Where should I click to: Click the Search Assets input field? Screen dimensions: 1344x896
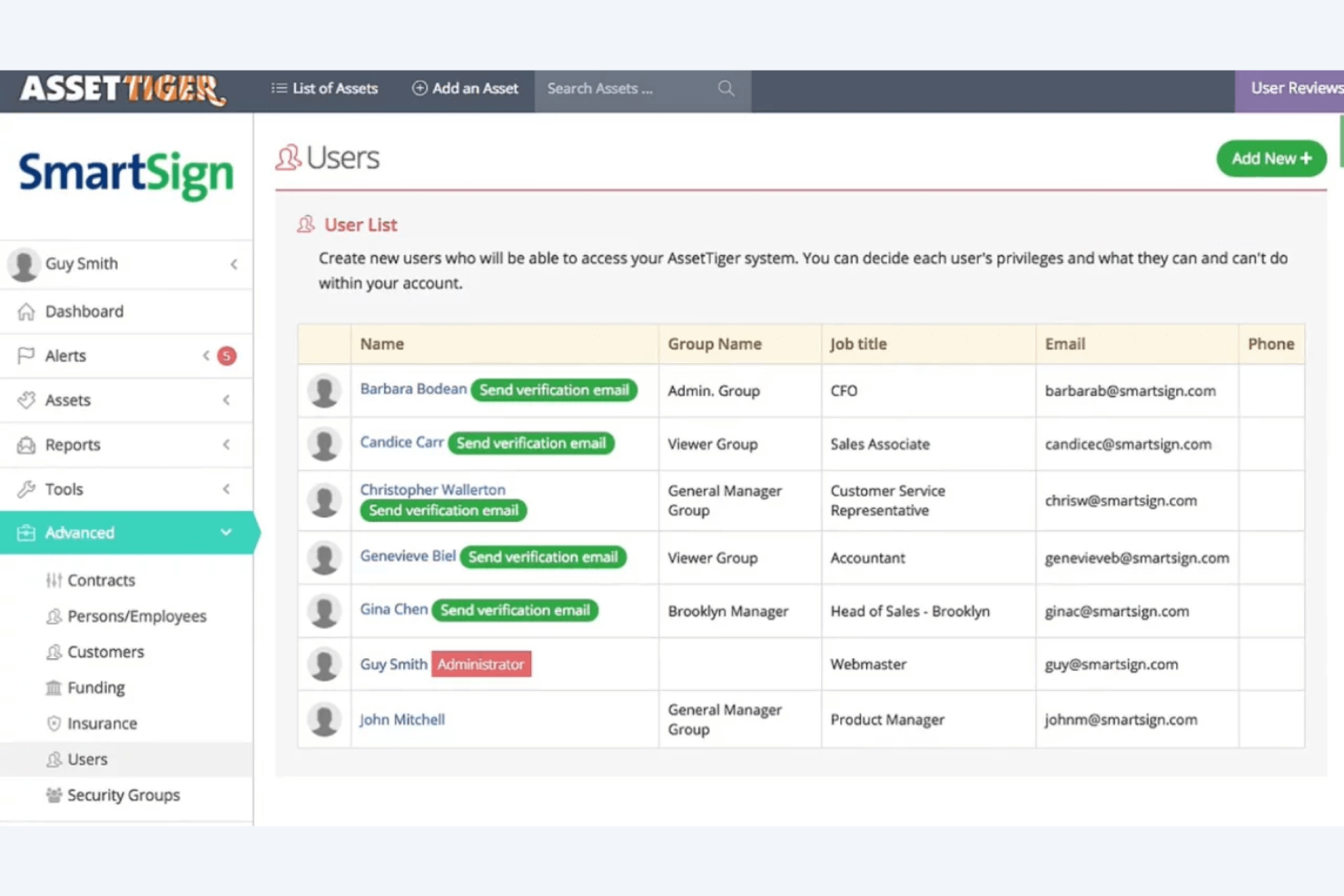[627, 88]
